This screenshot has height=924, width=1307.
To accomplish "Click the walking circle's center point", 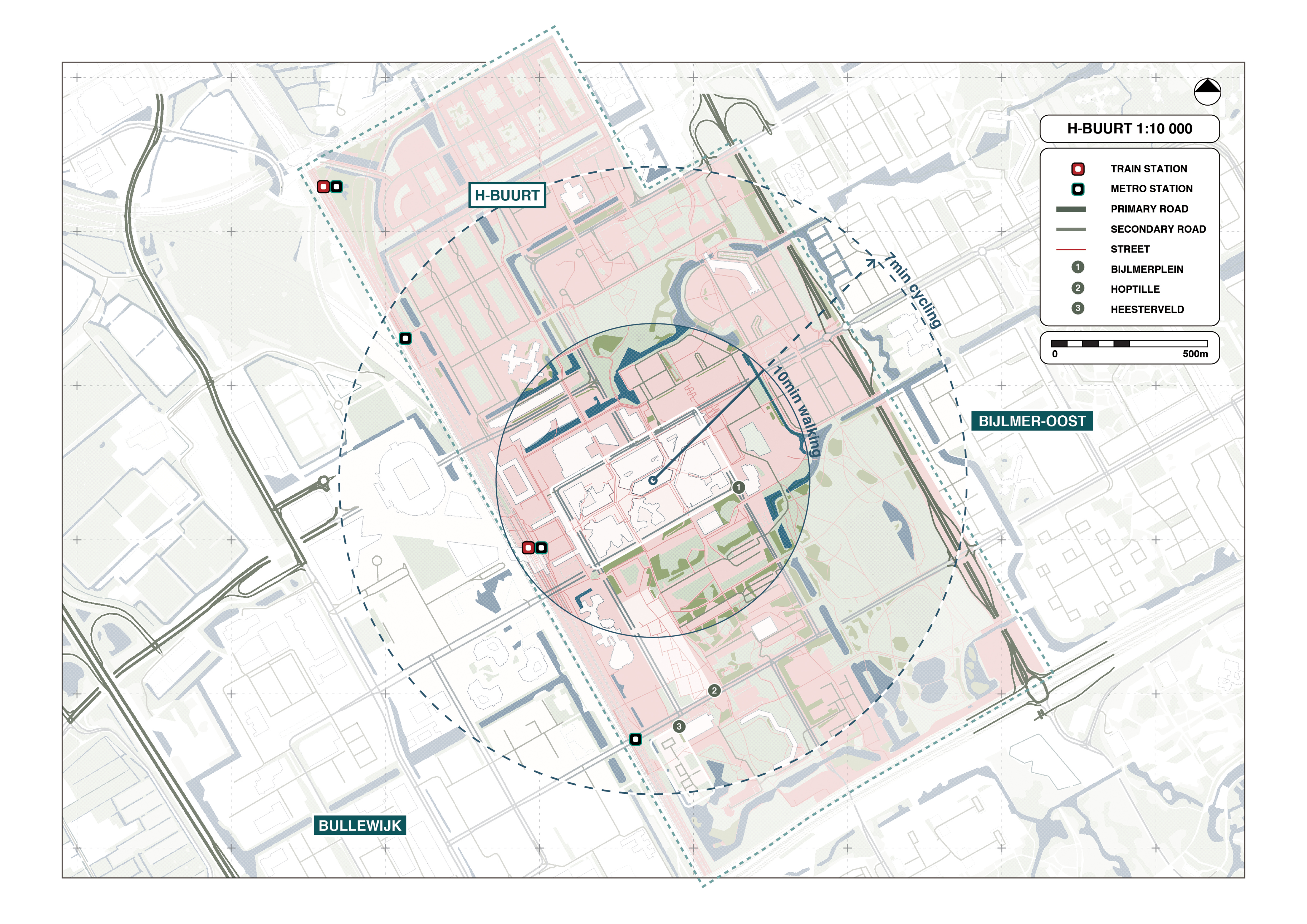I will [653, 481].
